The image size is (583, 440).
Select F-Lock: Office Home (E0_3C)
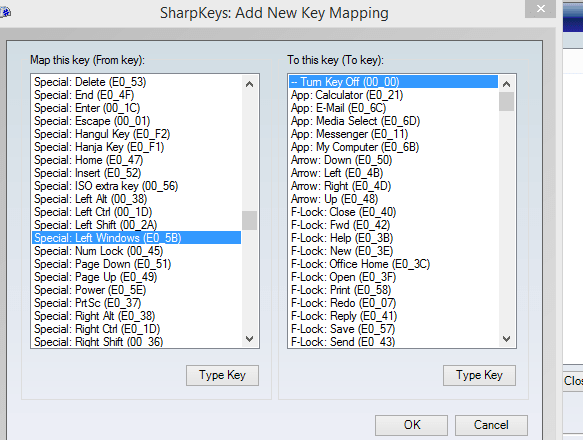click(x=393, y=264)
